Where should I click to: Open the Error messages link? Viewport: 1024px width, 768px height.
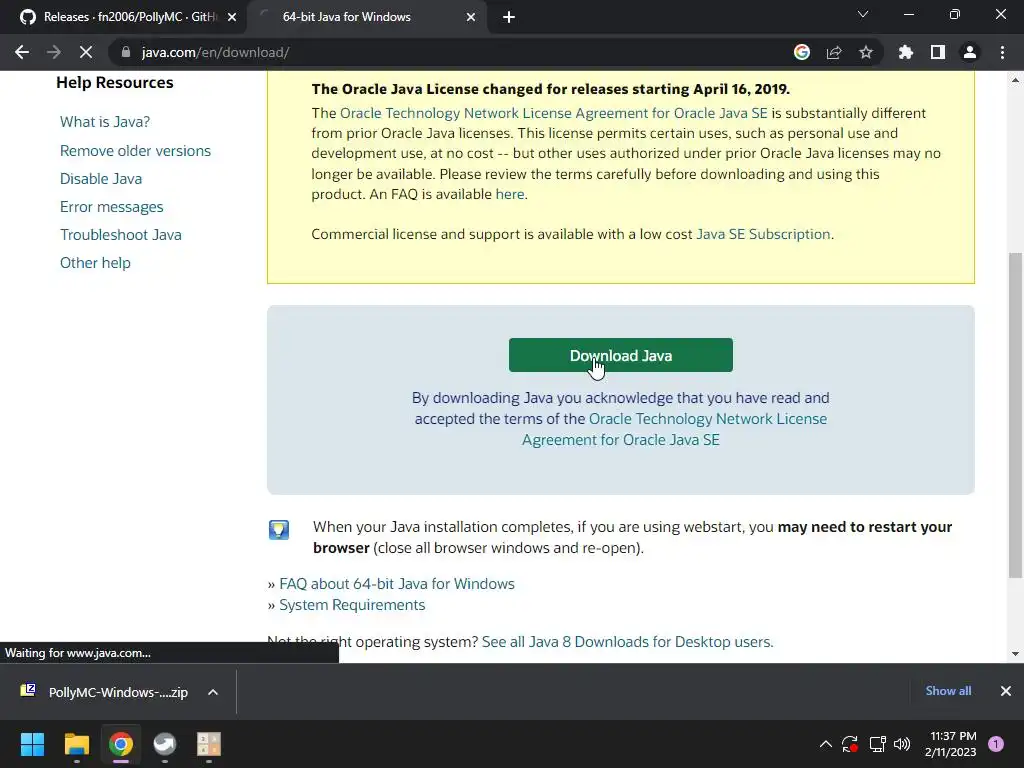click(x=112, y=206)
